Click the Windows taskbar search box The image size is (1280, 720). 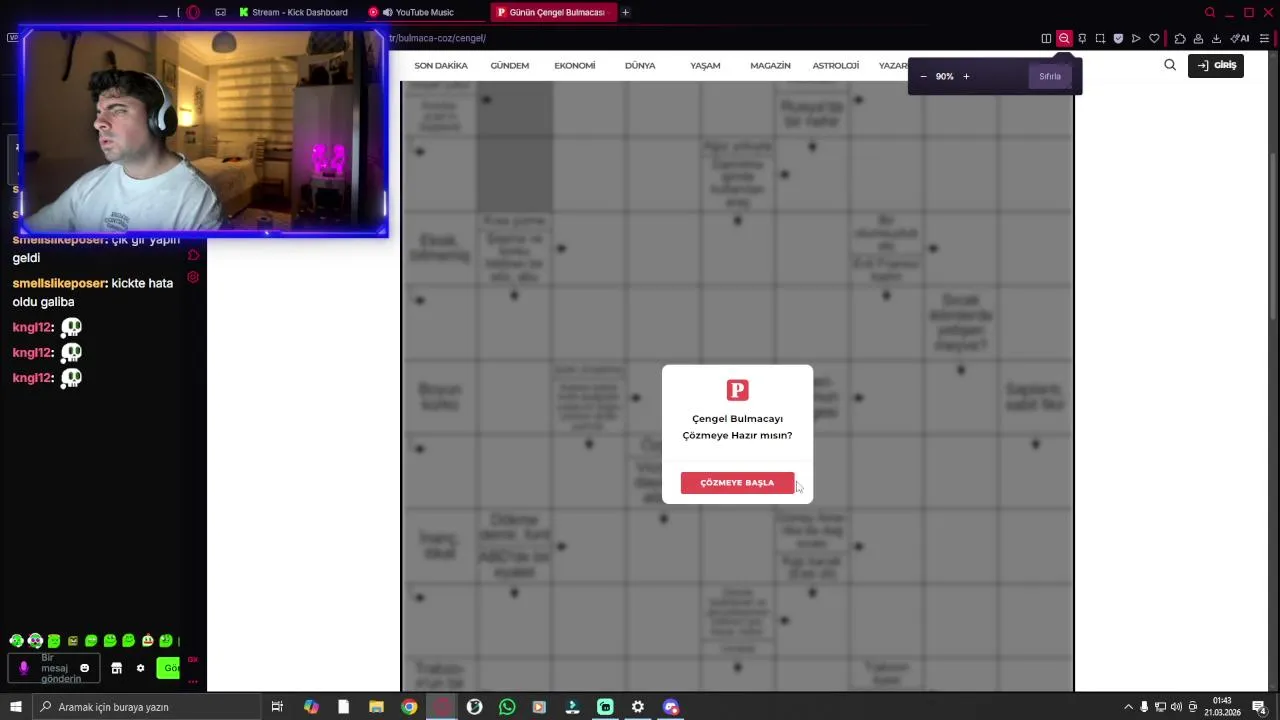click(x=148, y=707)
